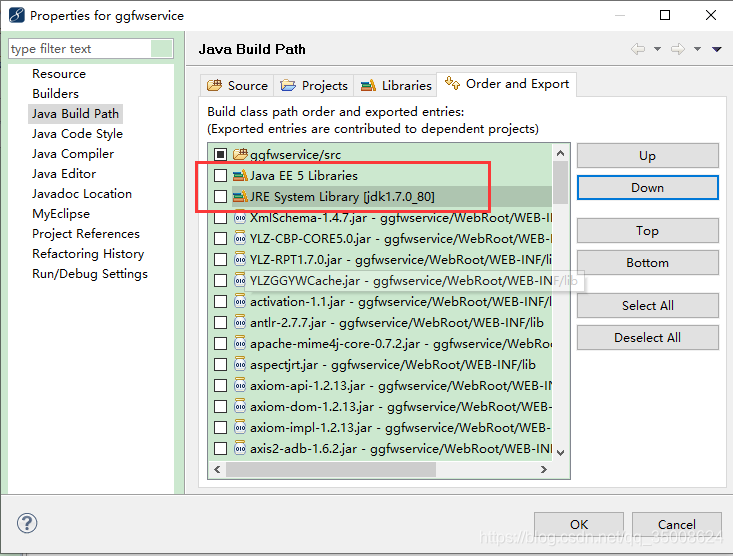
Task: Check the axis2-adb-1.6.2.jar checkbox
Action: pyautogui.click(x=220, y=449)
